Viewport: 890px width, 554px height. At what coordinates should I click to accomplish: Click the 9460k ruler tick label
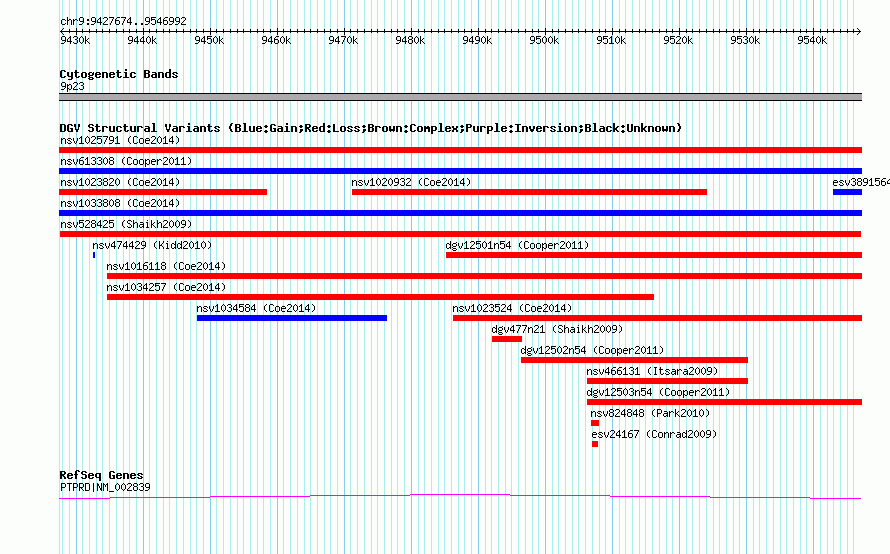[276, 40]
